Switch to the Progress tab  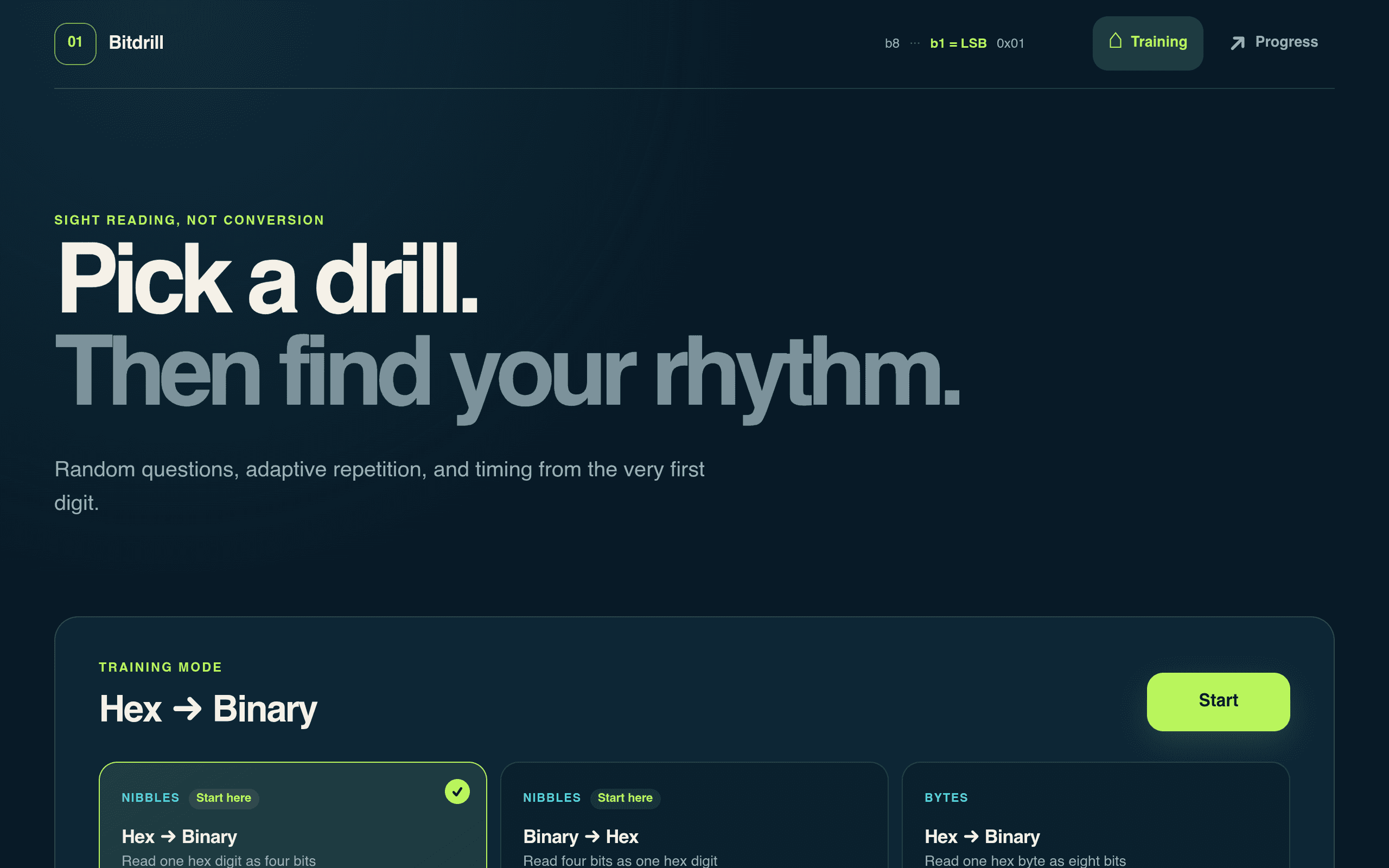[1273, 43]
